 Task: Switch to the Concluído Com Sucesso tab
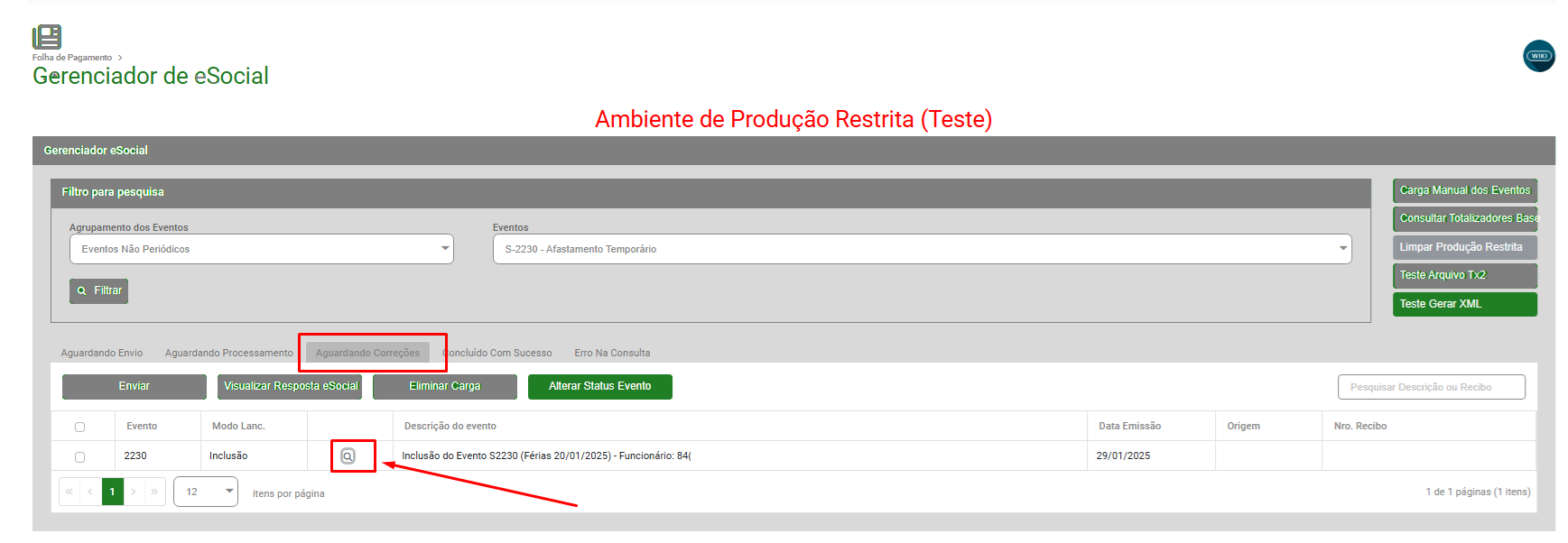click(x=497, y=353)
